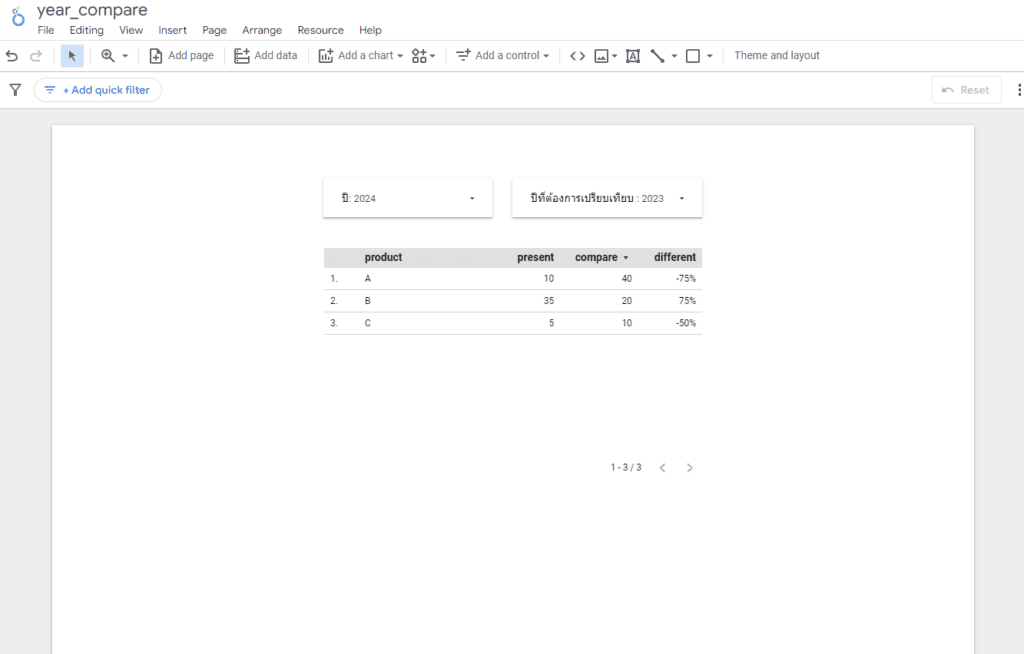
Task: Open the 2023 comparison year dropdown
Action: 607,198
